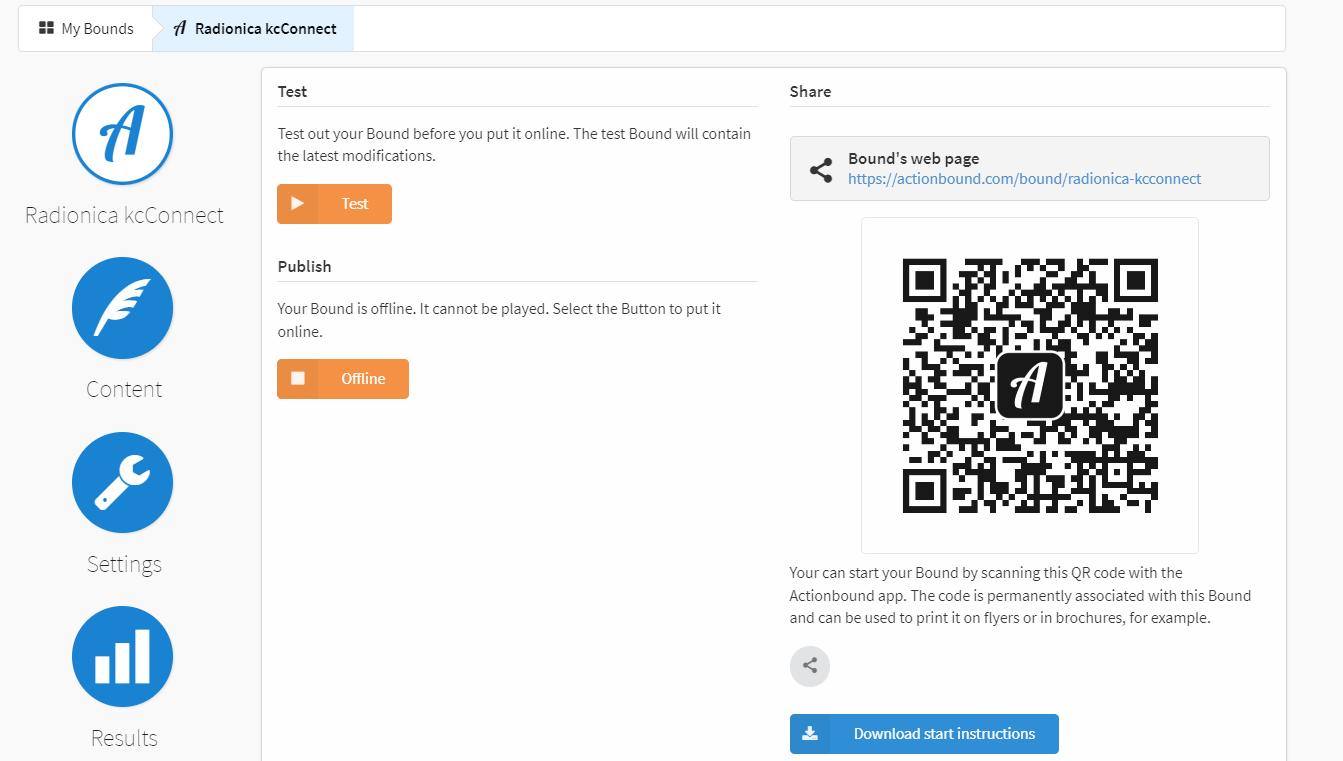Open the actionbound.com bound web page link
The image size is (1343, 761).
1025,179
